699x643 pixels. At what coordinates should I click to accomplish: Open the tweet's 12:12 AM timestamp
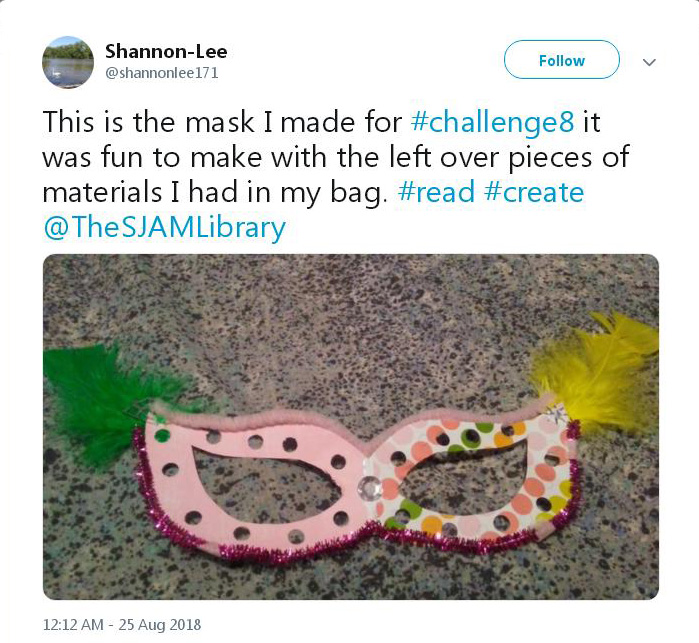[x=73, y=624]
